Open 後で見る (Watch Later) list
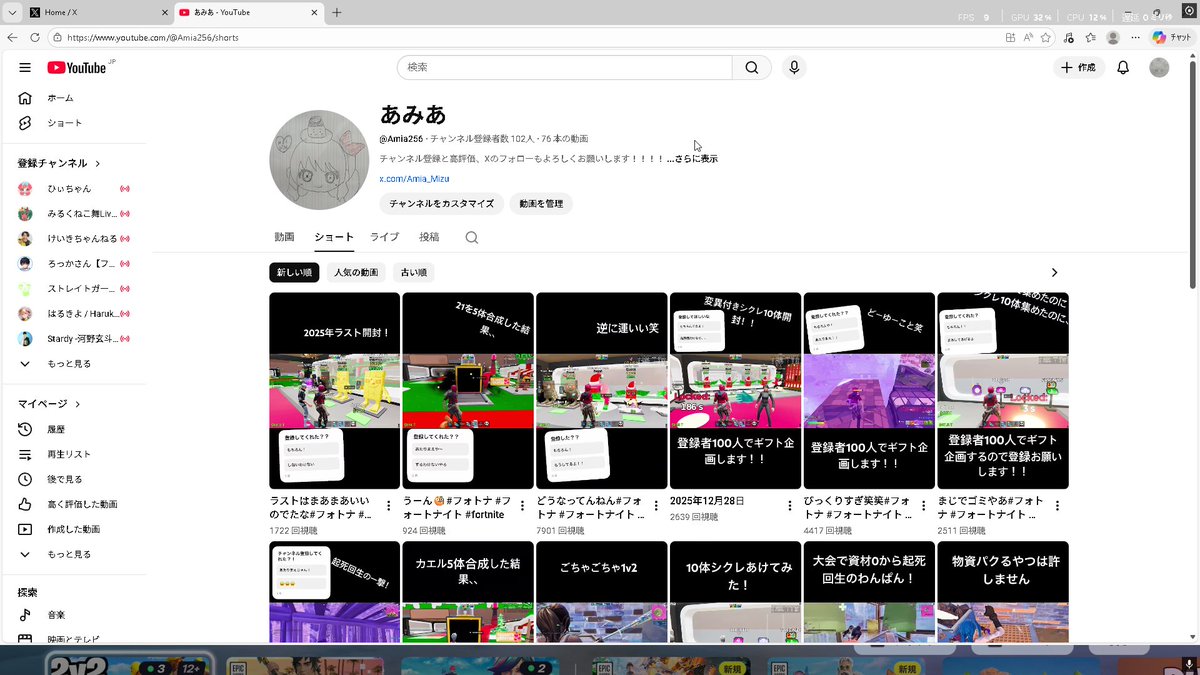The height and width of the screenshot is (675, 1200). click(57, 479)
